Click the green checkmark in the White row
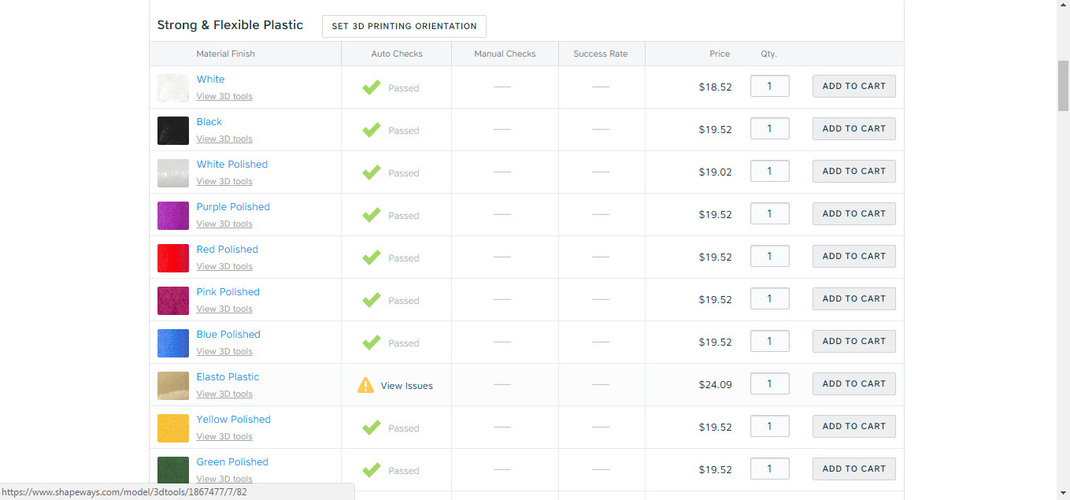 coord(371,87)
